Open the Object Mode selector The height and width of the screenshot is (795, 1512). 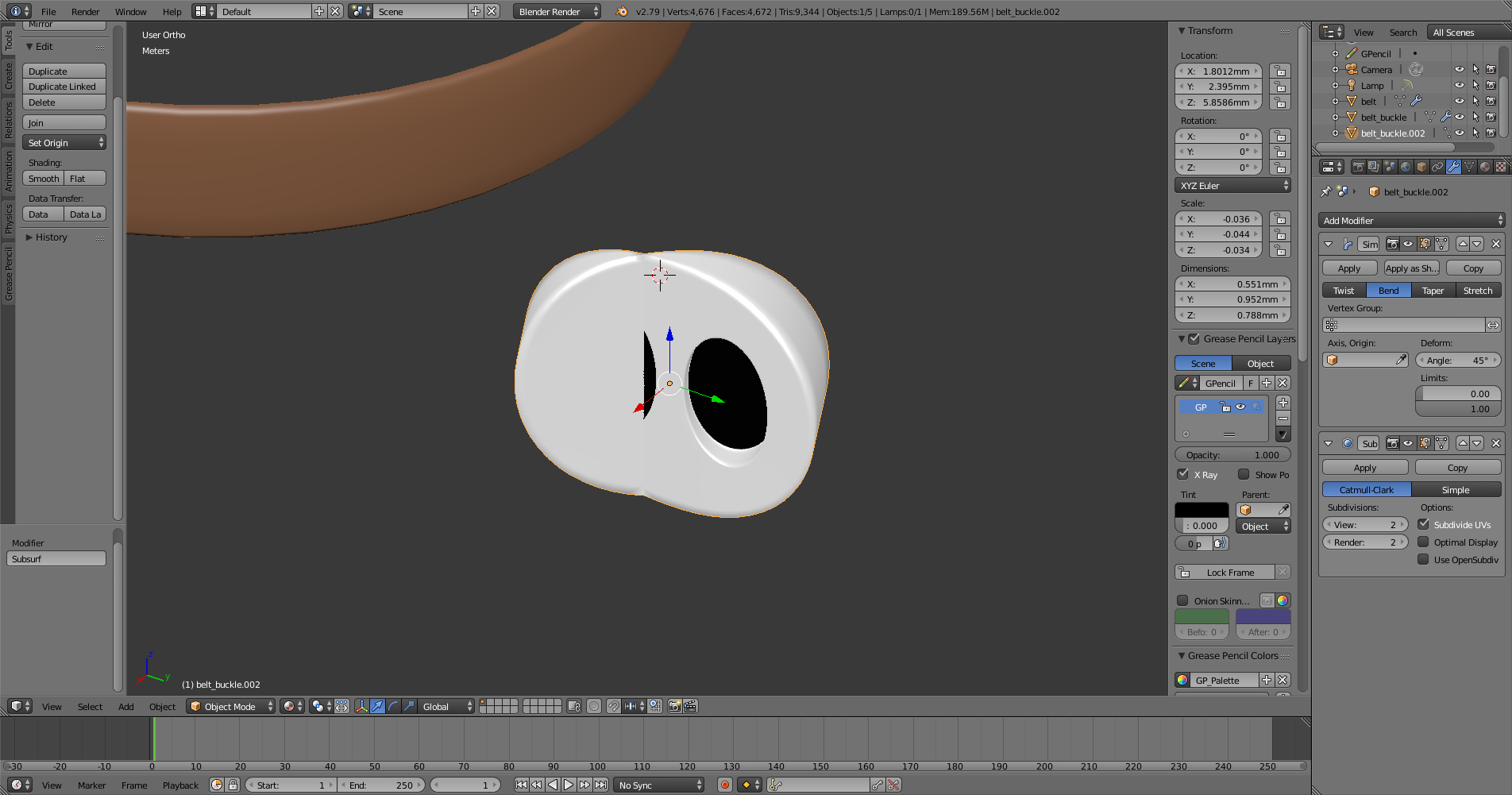(230, 706)
